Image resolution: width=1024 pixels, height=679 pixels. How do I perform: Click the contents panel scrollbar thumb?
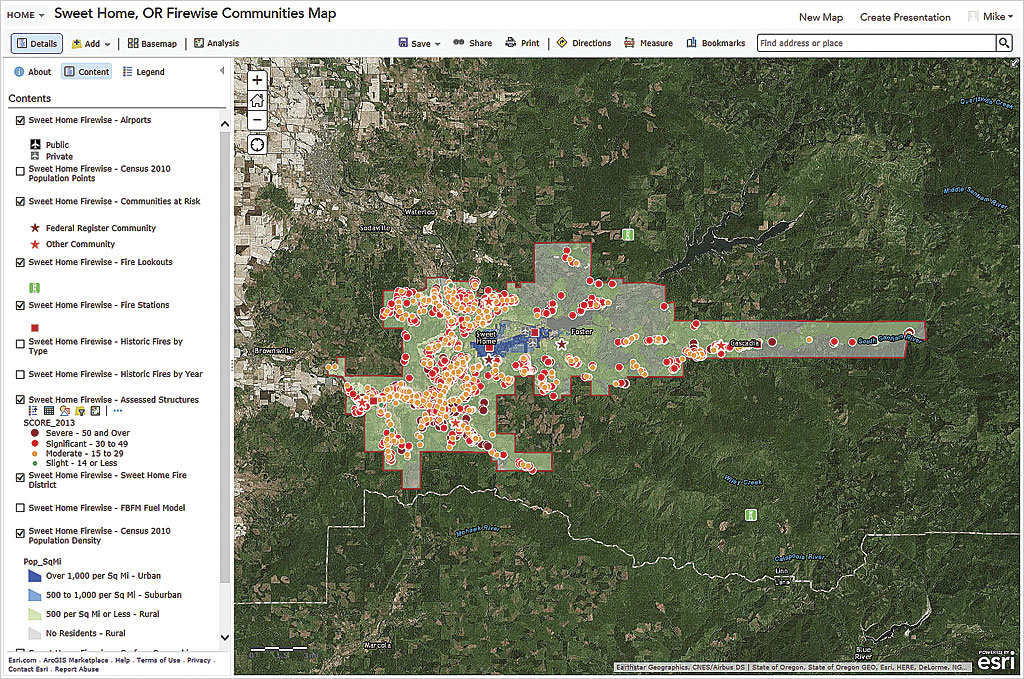click(225, 356)
